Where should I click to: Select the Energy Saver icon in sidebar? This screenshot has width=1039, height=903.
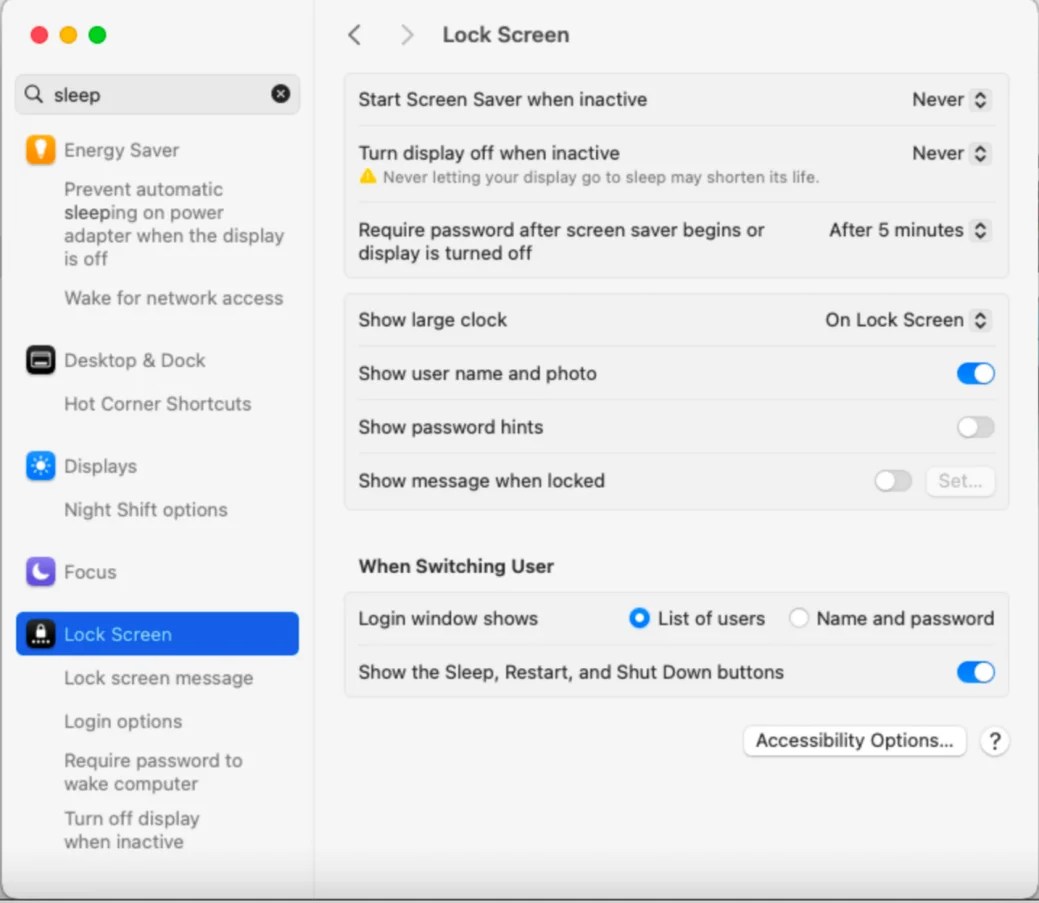[x=38, y=149]
